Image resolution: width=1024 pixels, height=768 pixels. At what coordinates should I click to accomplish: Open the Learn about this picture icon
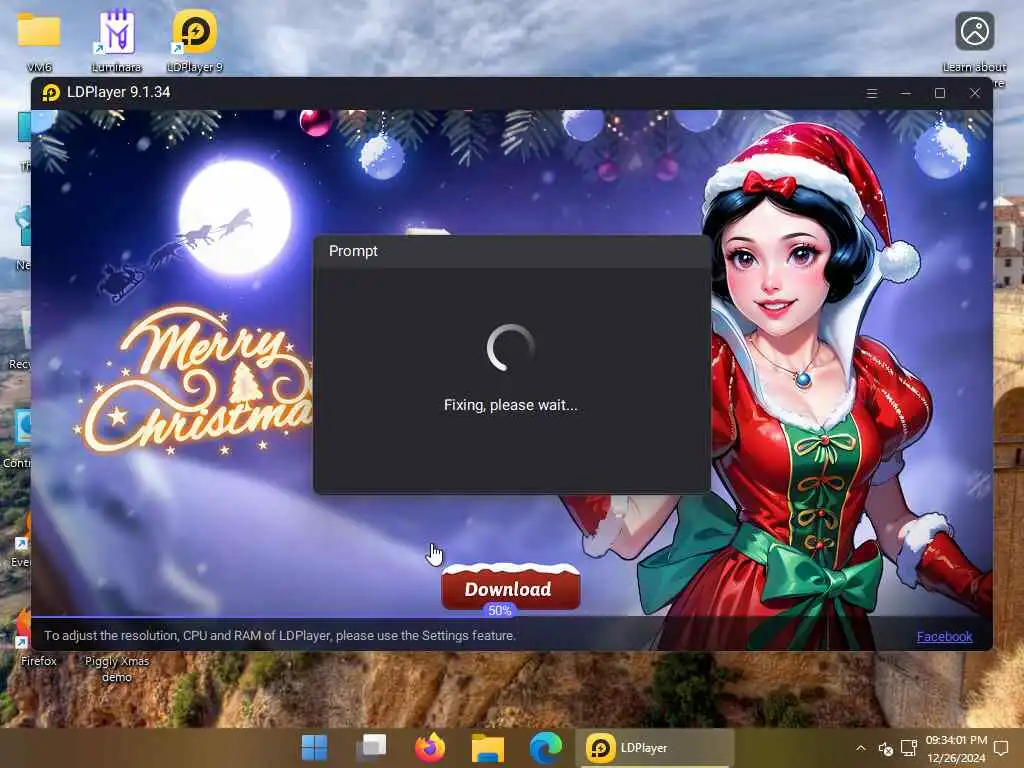click(x=974, y=40)
